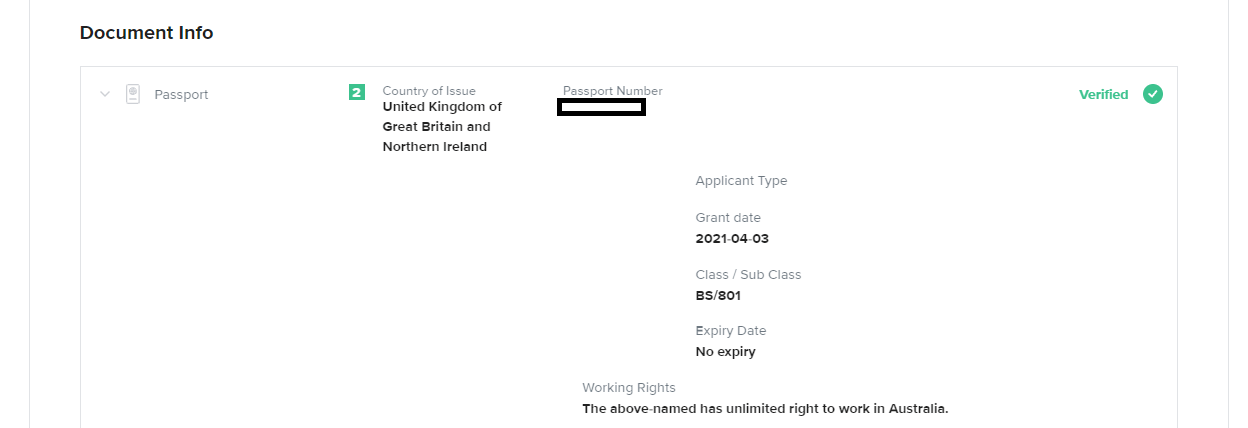Image resolution: width=1248 pixels, height=428 pixels.
Task: Click the Expiry Date label
Action: point(731,331)
